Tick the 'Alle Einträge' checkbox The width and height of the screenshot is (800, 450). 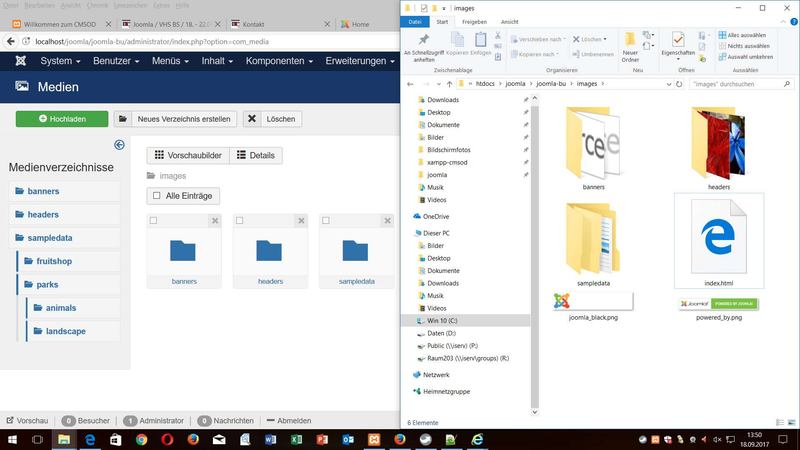[x=155, y=195]
